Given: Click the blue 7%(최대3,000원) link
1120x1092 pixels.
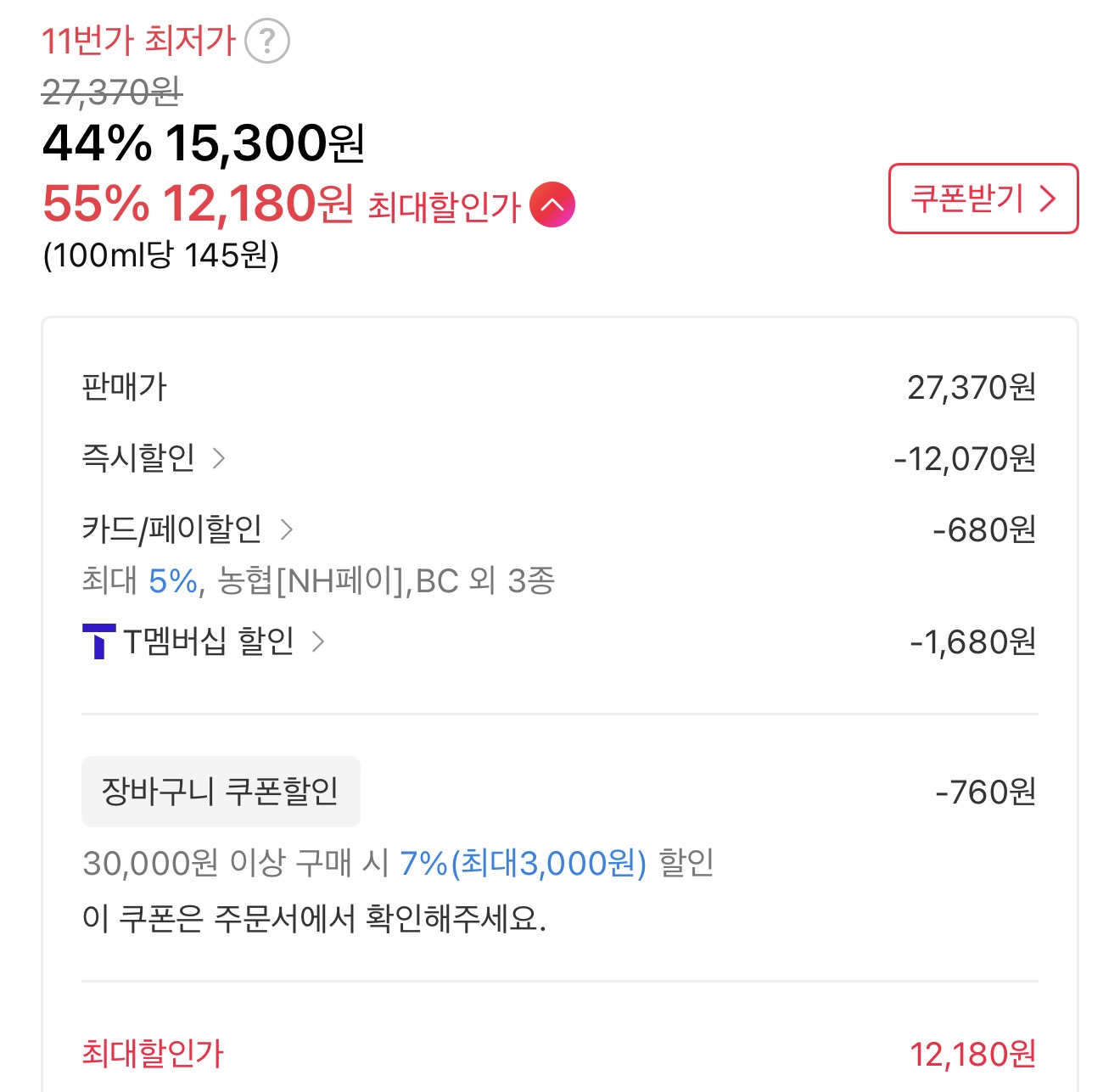Looking at the screenshot, I should coord(522,865).
